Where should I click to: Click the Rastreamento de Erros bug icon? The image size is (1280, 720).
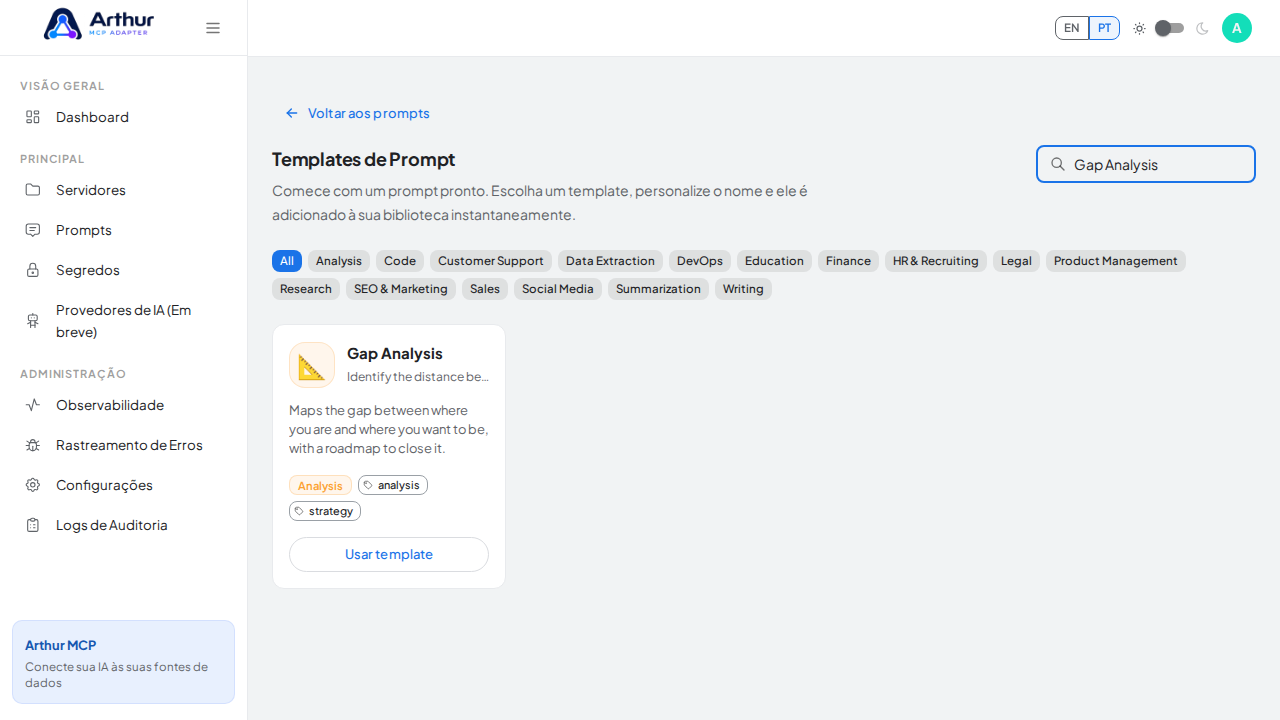pos(33,445)
